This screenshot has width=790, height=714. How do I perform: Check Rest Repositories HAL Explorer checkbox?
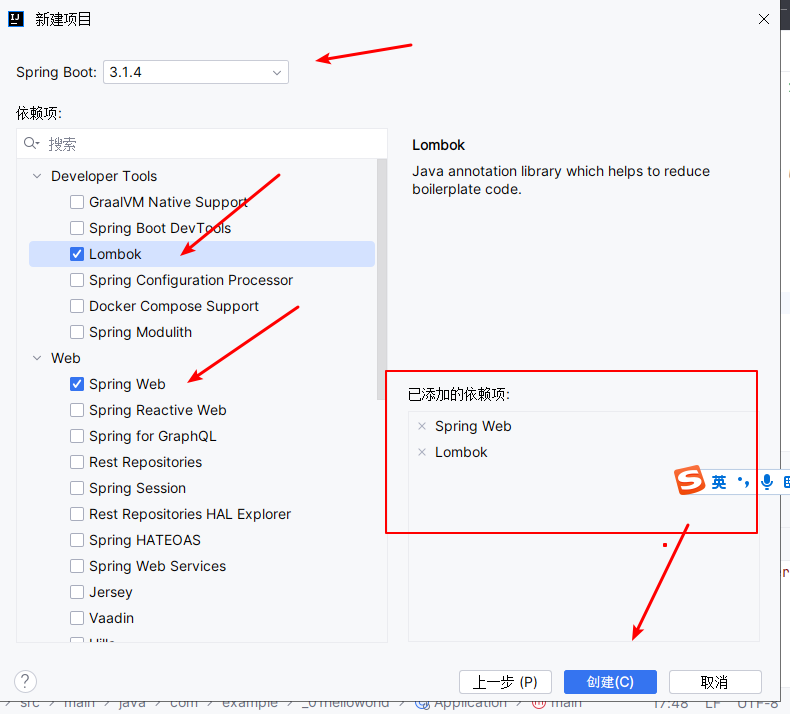(x=77, y=514)
